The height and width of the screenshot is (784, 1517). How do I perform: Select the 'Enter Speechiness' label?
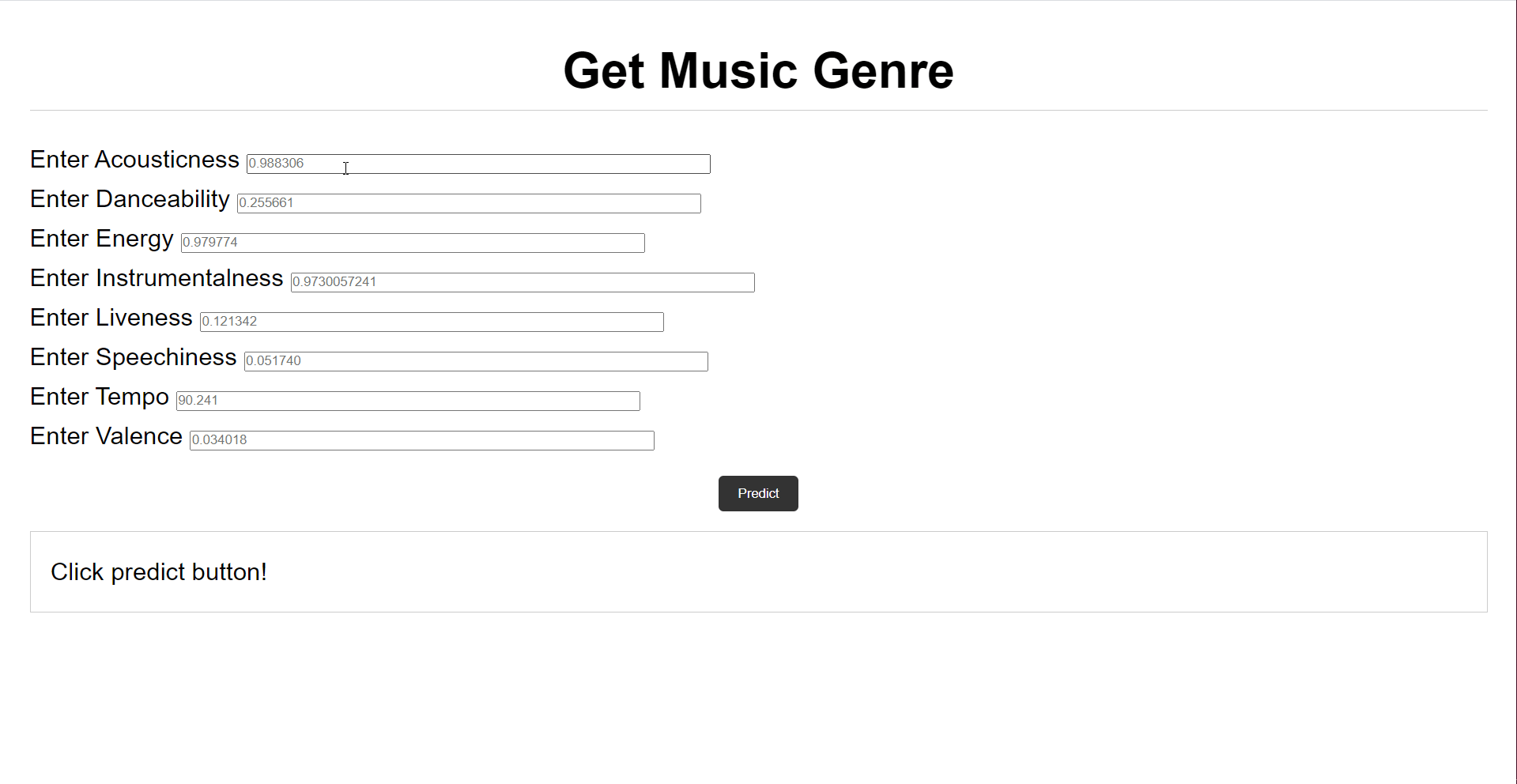tap(134, 357)
